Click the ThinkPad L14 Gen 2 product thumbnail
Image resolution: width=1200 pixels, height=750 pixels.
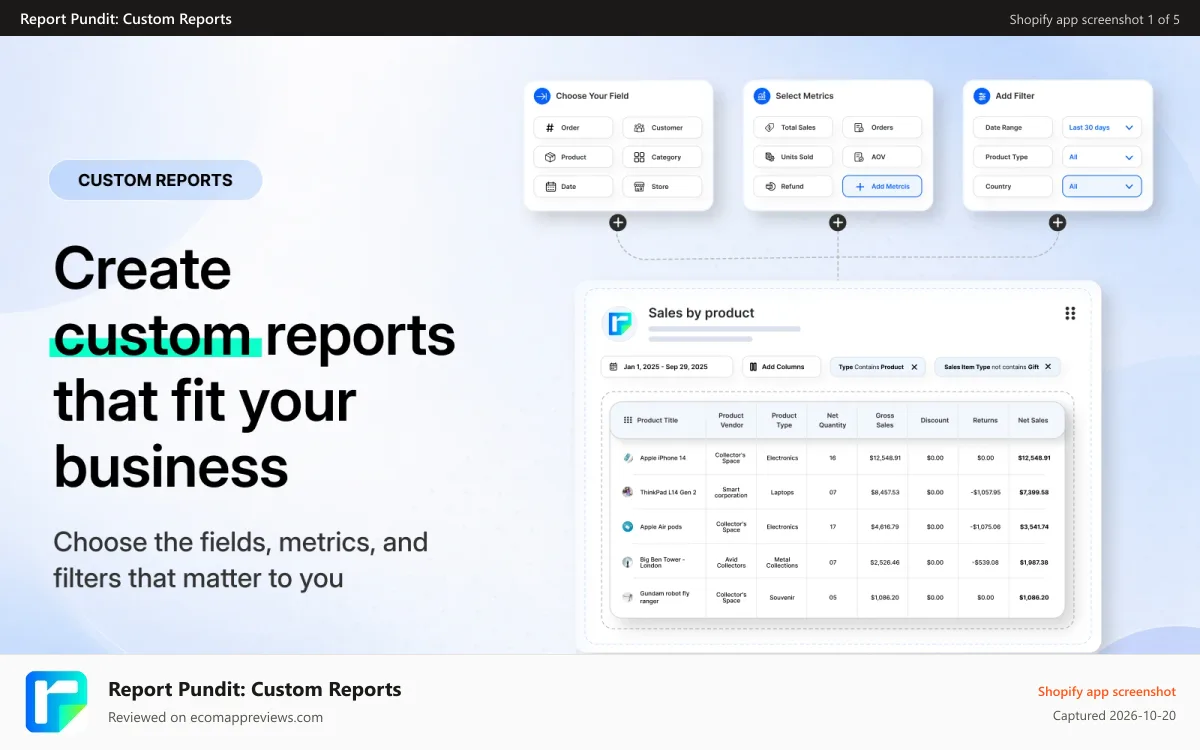point(628,492)
